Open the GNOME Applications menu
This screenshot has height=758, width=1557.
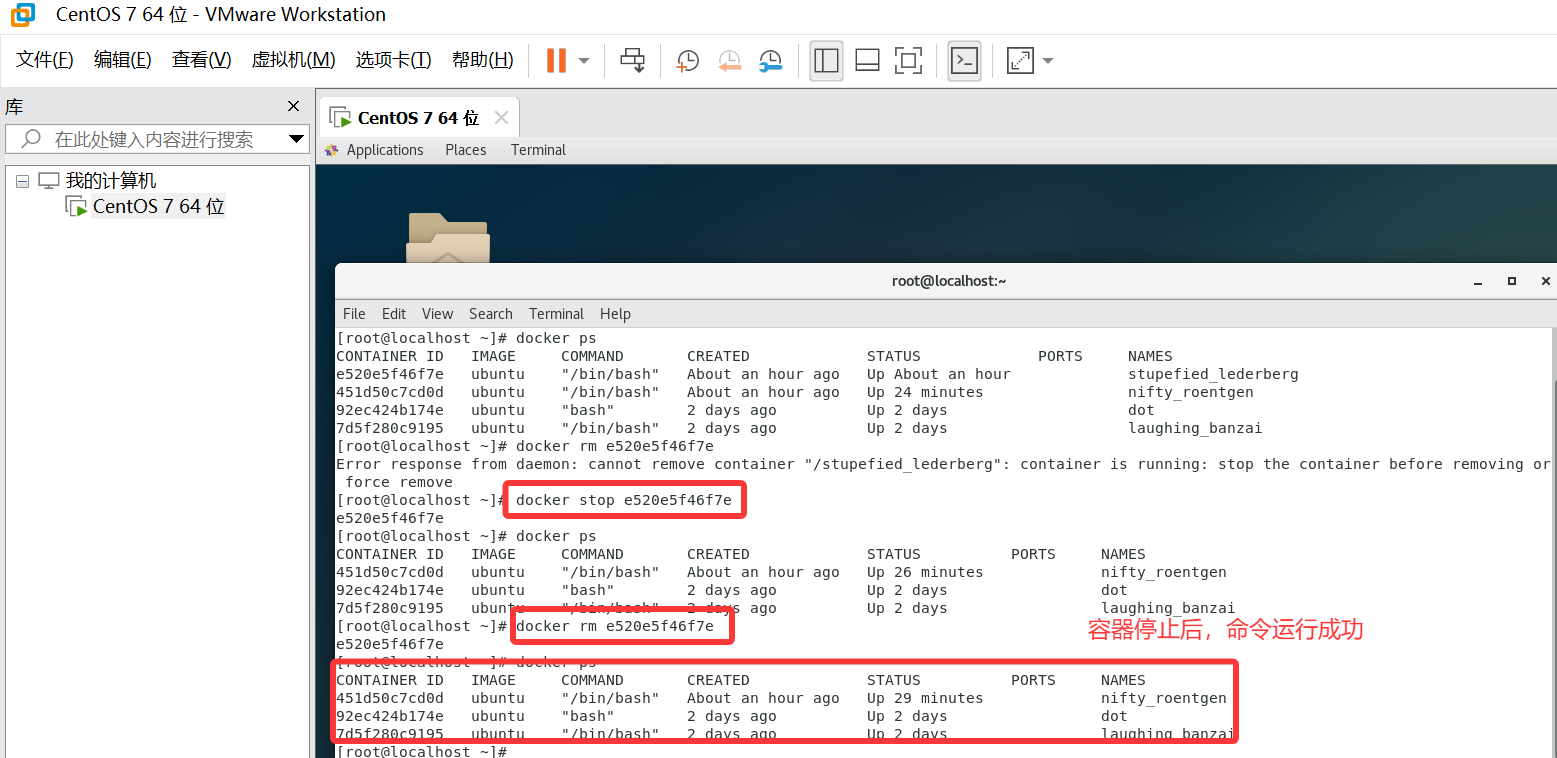[384, 150]
